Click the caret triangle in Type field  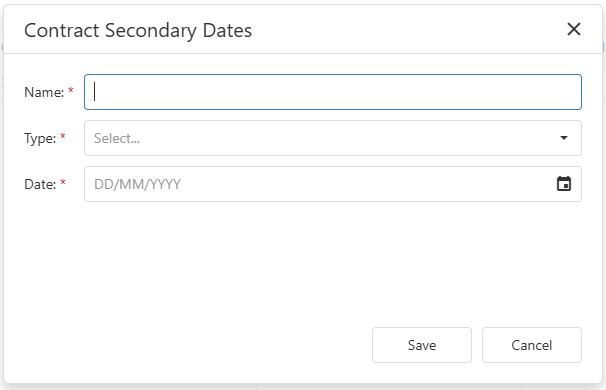[x=564, y=138]
